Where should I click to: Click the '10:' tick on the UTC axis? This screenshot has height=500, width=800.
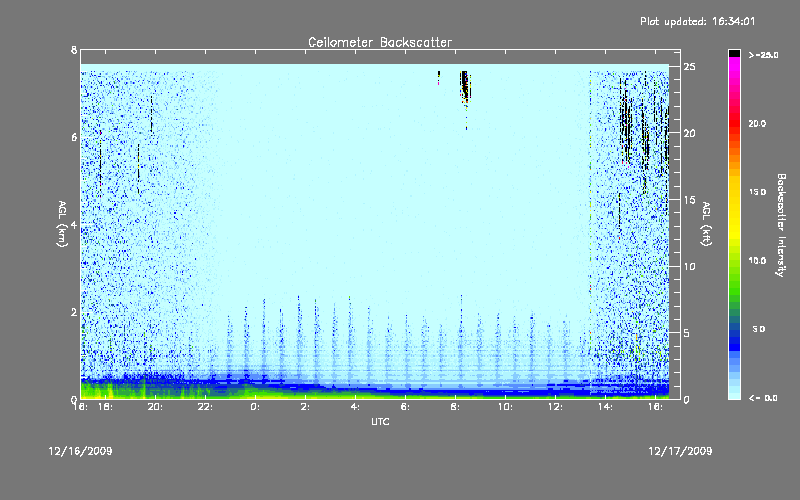click(505, 407)
